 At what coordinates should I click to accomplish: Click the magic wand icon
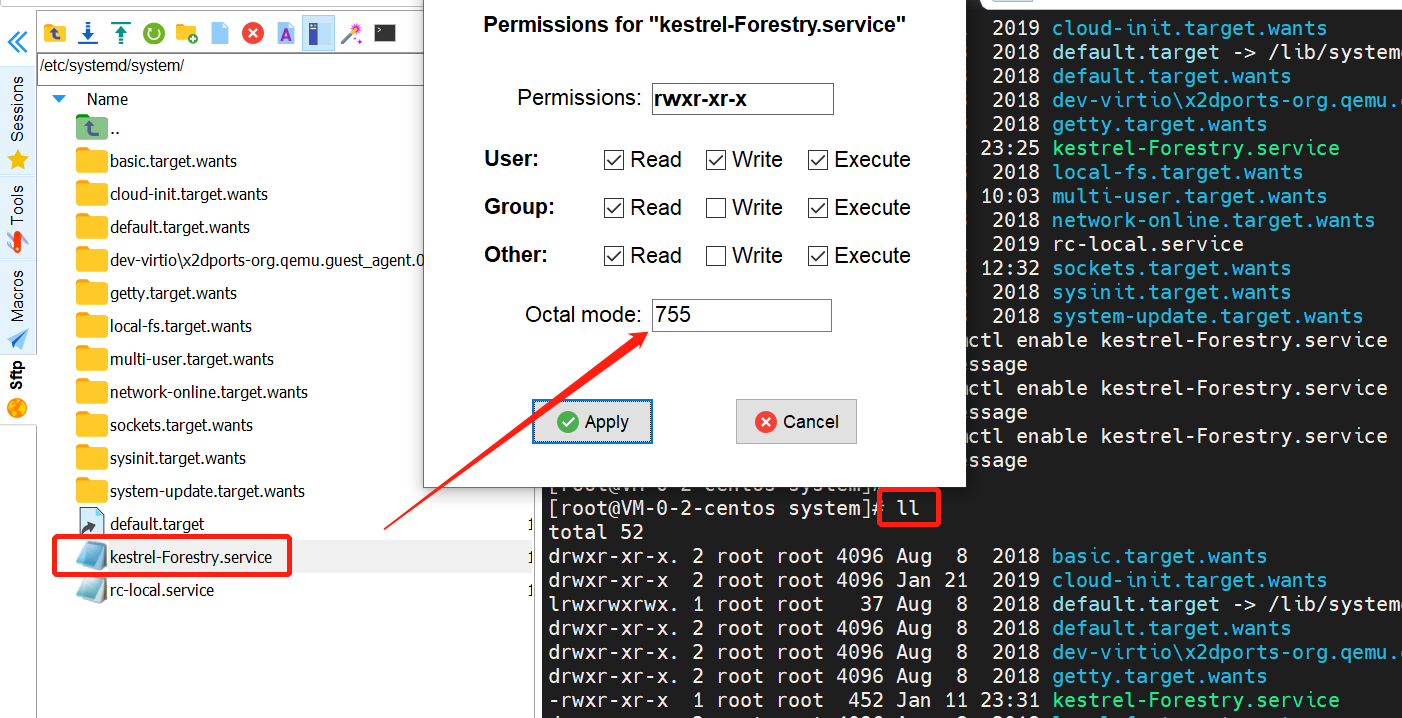351,34
